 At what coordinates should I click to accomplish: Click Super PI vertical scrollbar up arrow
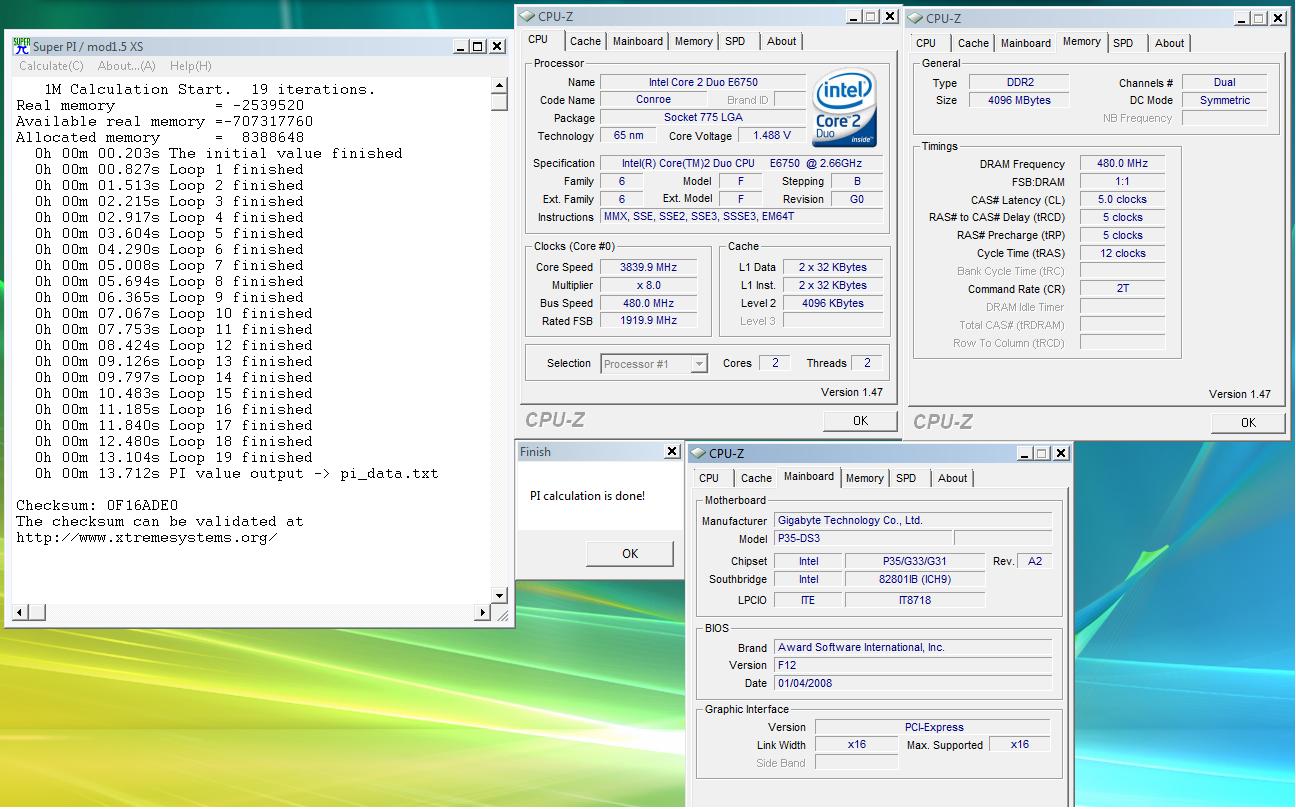(x=499, y=84)
